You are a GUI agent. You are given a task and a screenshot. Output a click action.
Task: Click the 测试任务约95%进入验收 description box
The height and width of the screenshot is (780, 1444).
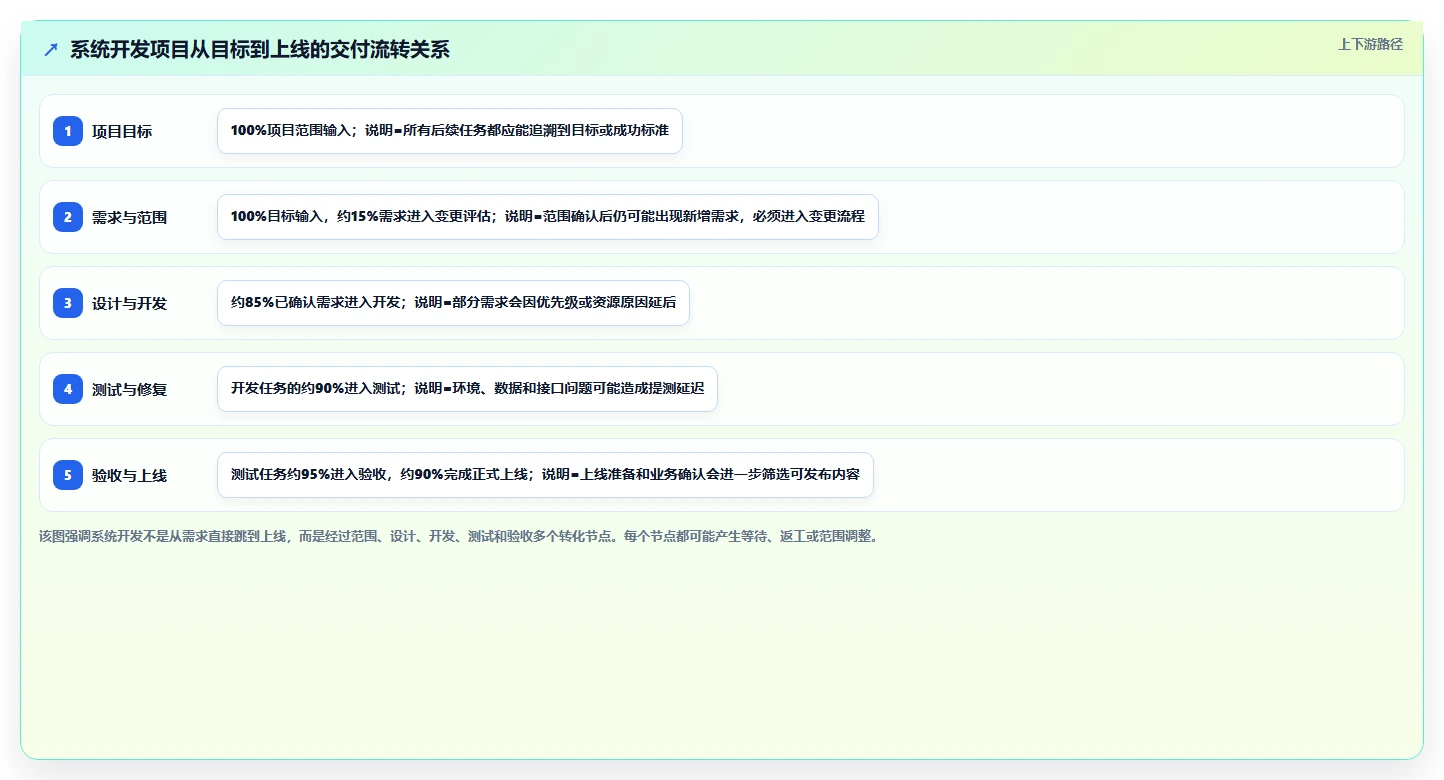point(545,475)
